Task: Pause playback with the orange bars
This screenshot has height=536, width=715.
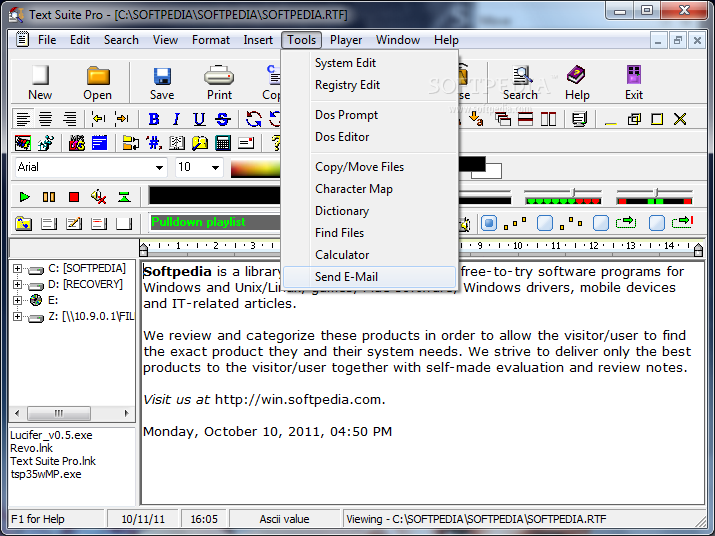Action: [x=49, y=197]
